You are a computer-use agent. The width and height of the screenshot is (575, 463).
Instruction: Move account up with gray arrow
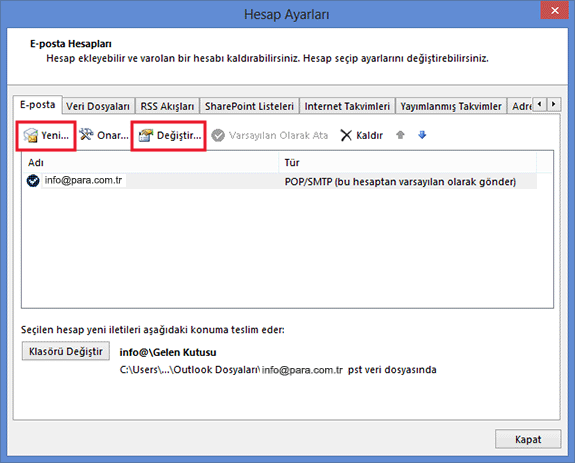coord(400,135)
